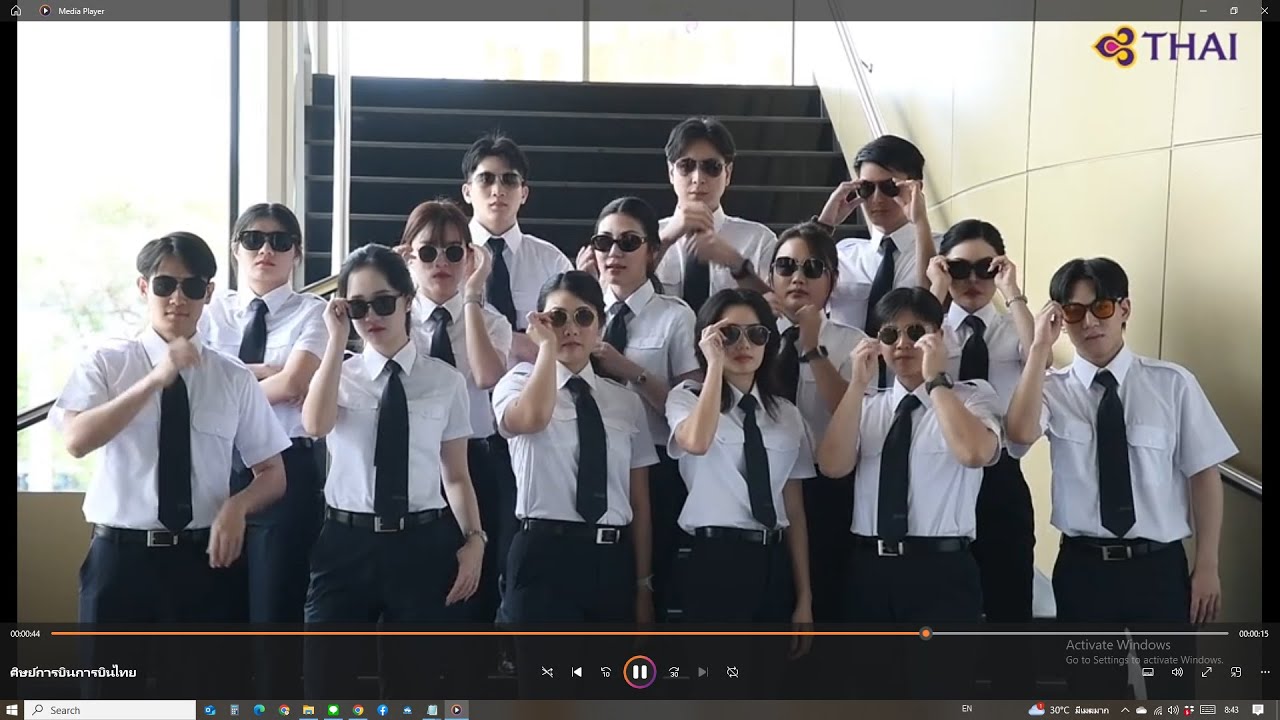1280x720 pixels.
Task: Open Outlook from the taskbar
Action: [210, 710]
